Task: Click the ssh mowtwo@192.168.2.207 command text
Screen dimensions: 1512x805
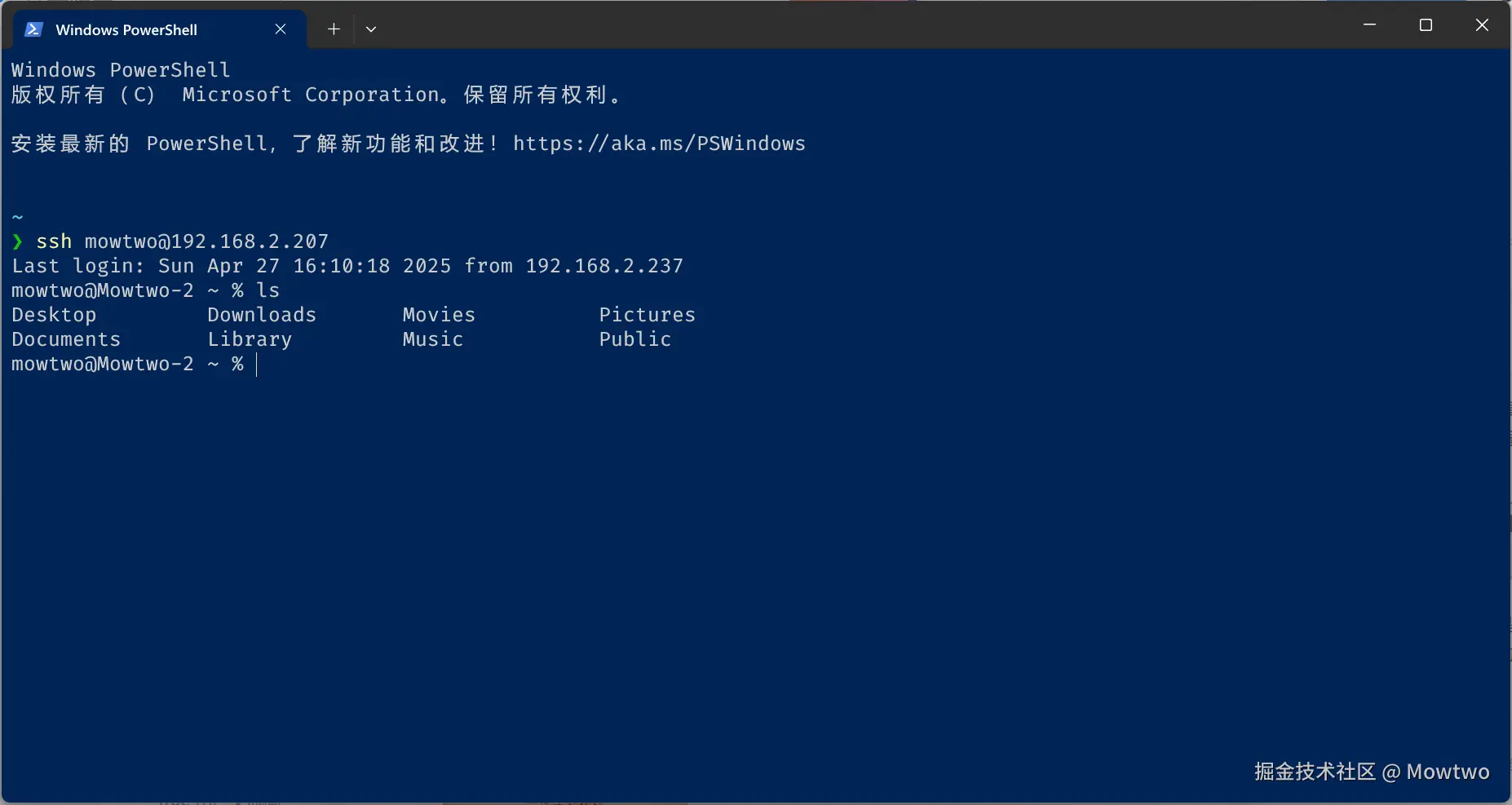Action: pos(183,241)
